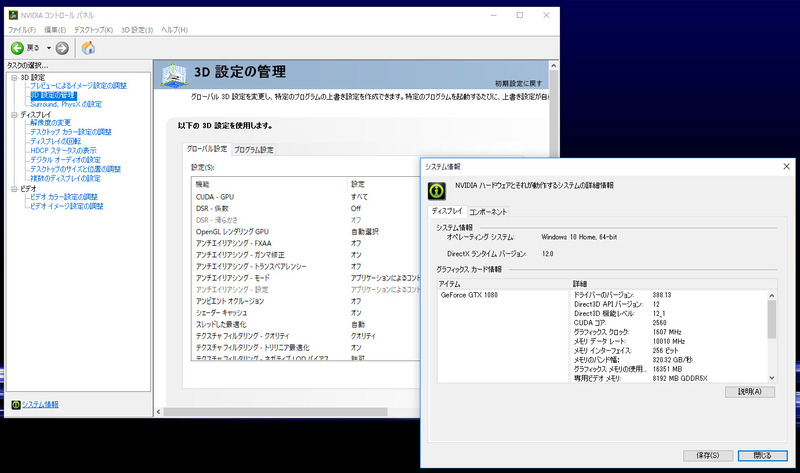Select アンチエイリアシング - ガンマ修正 row
The image size is (800, 473).
tap(306, 255)
